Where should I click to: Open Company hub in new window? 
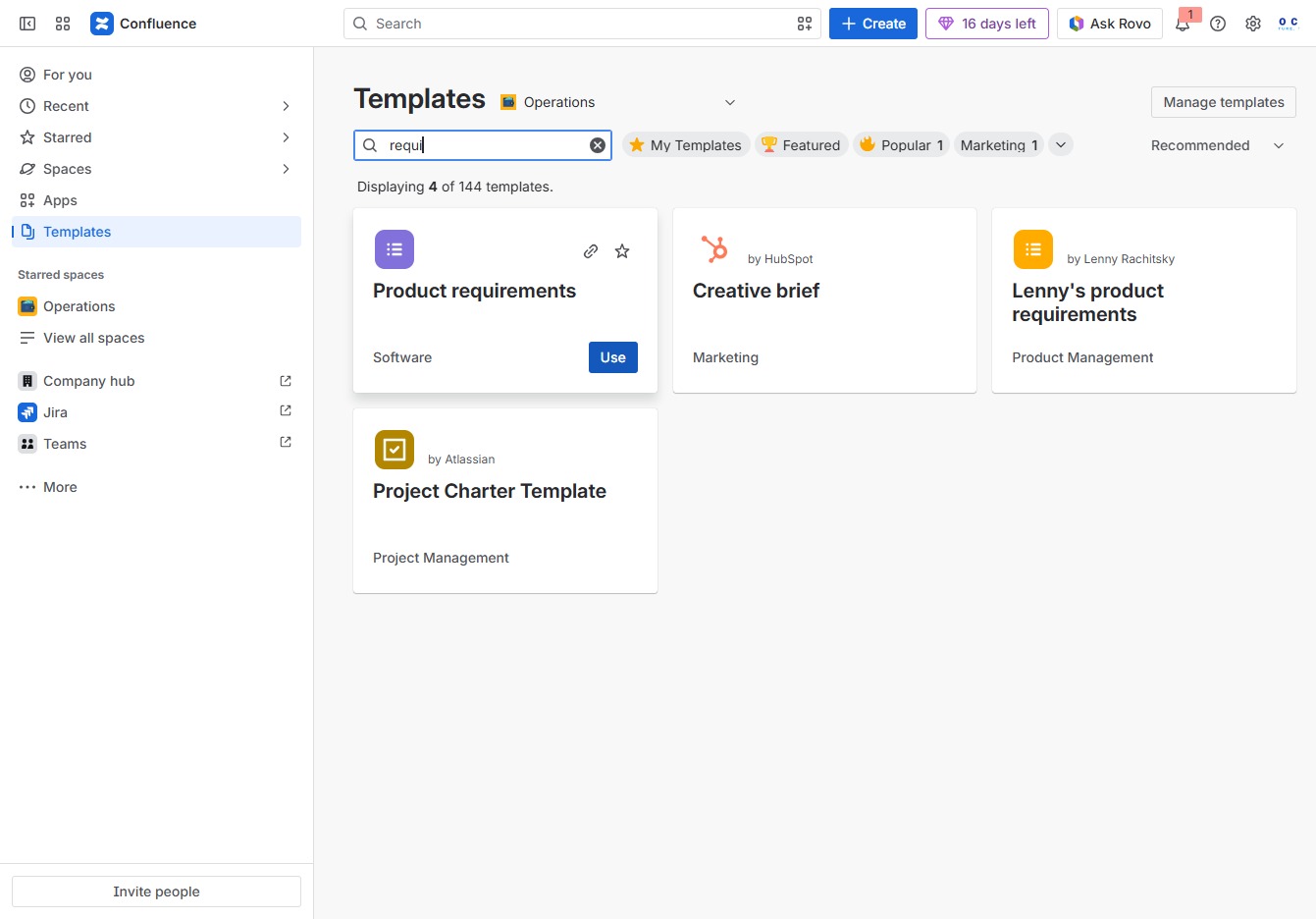click(x=286, y=381)
